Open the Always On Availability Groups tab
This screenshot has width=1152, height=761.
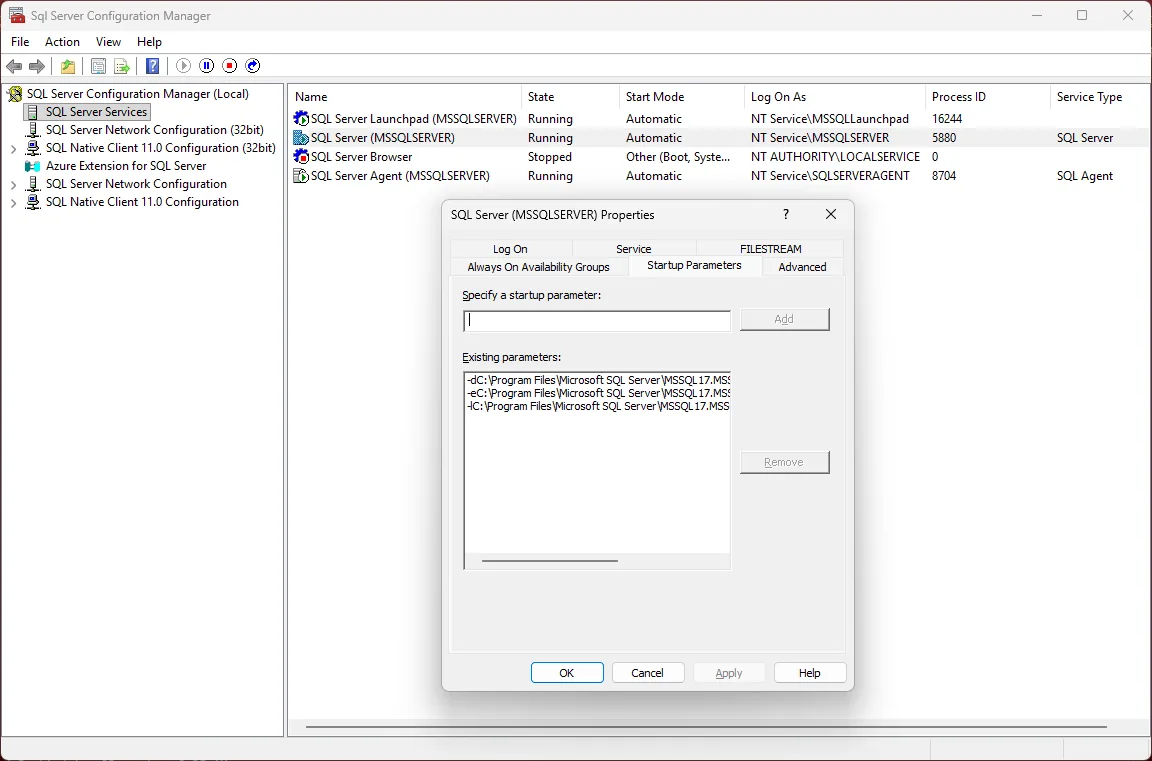[x=539, y=267]
